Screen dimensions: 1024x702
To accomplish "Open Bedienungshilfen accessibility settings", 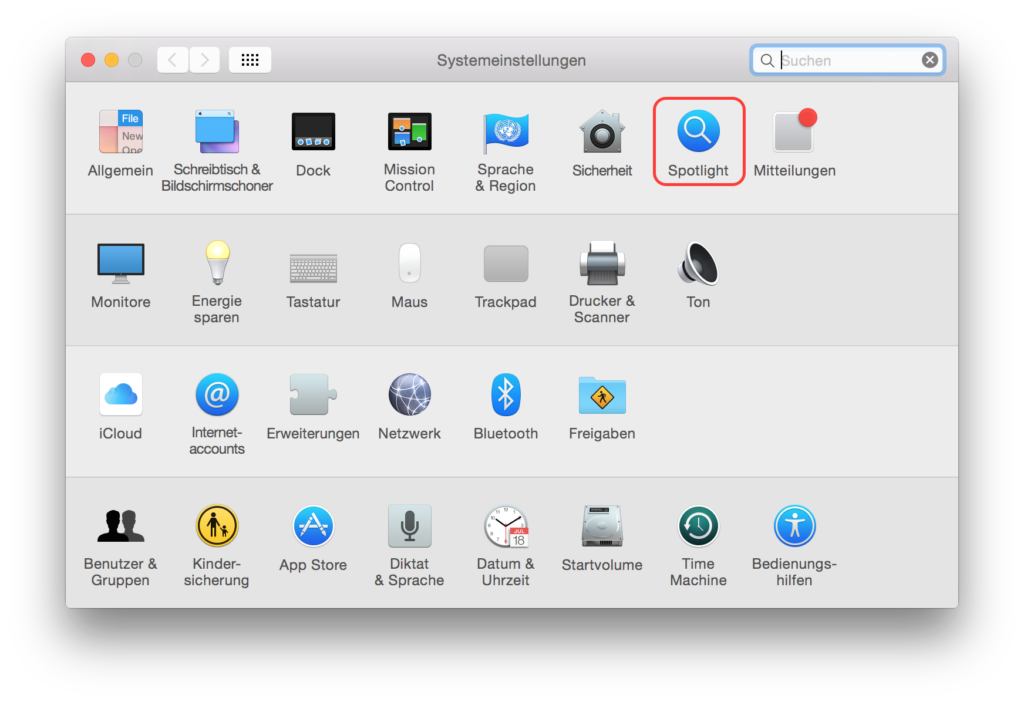I will coord(794,527).
